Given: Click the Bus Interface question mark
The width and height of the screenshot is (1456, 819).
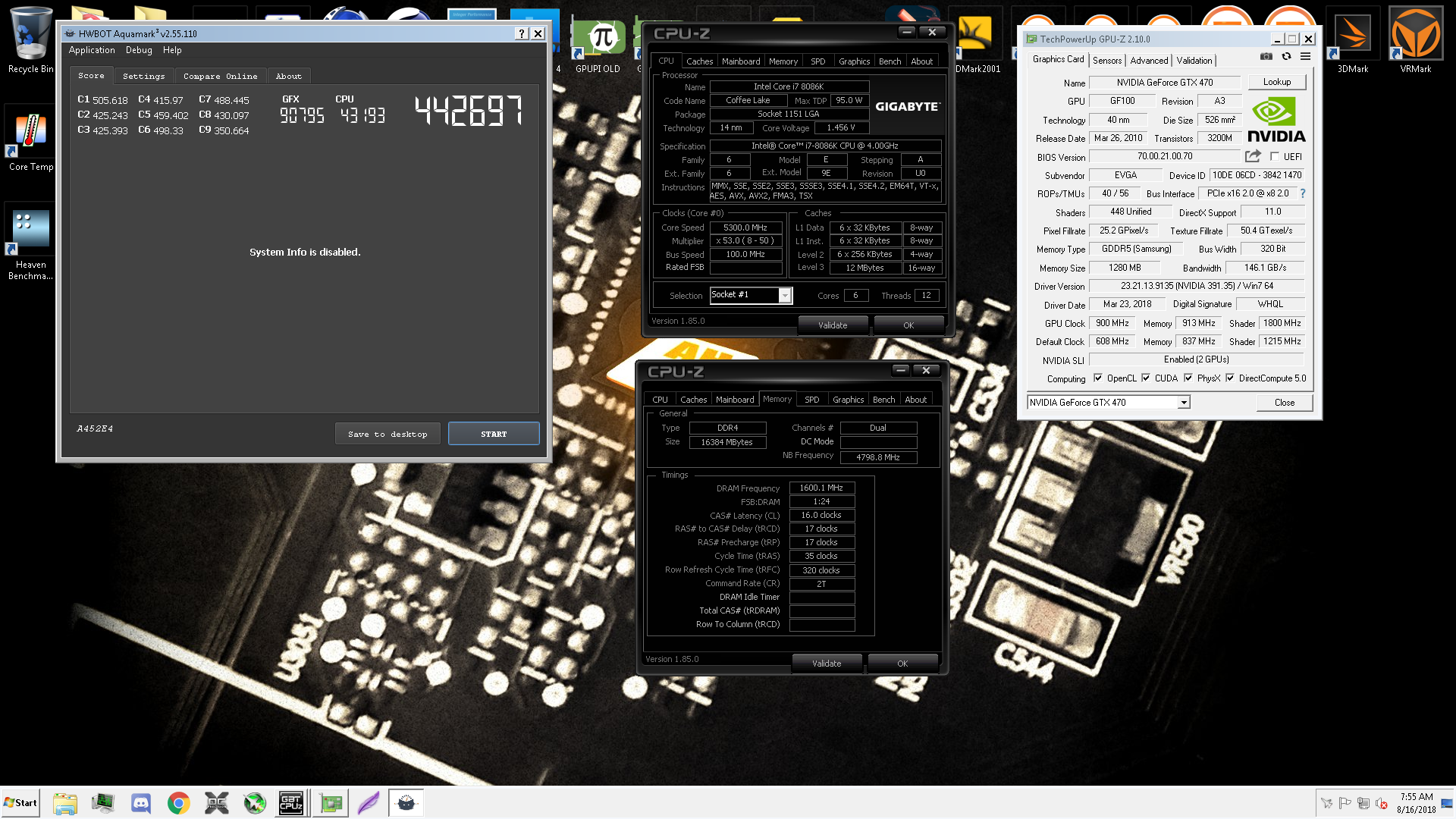Looking at the screenshot, I should click(1303, 193).
